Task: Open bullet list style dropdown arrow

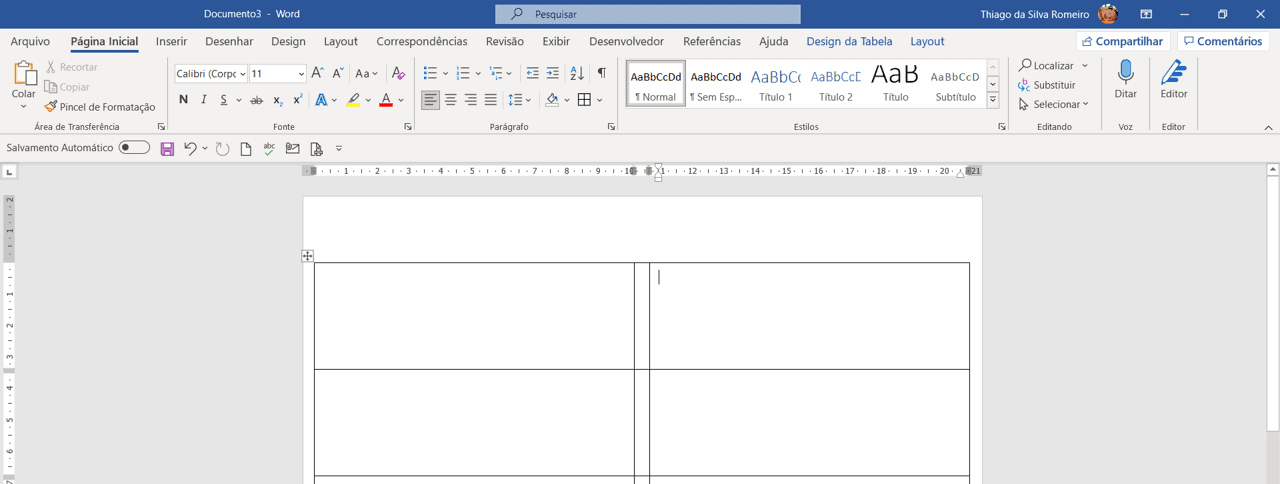Action: pos(445,74)
